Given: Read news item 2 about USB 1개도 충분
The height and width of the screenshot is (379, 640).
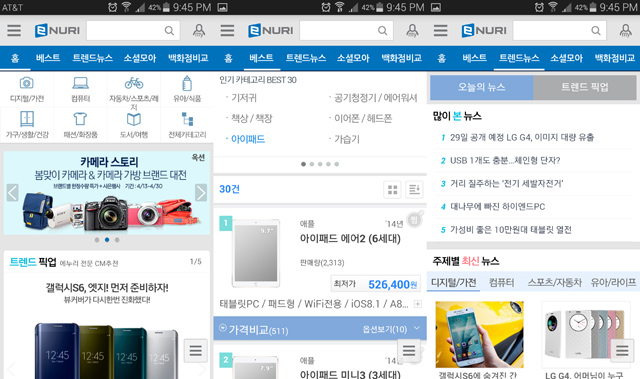Looking at the screenshot, I should click(505, 161).
